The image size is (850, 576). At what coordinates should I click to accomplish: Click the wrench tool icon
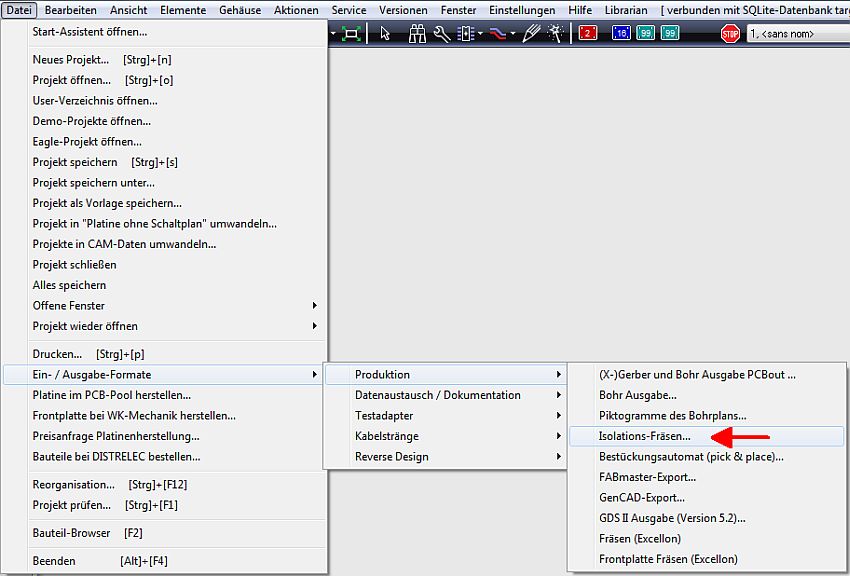click(441, 33)
